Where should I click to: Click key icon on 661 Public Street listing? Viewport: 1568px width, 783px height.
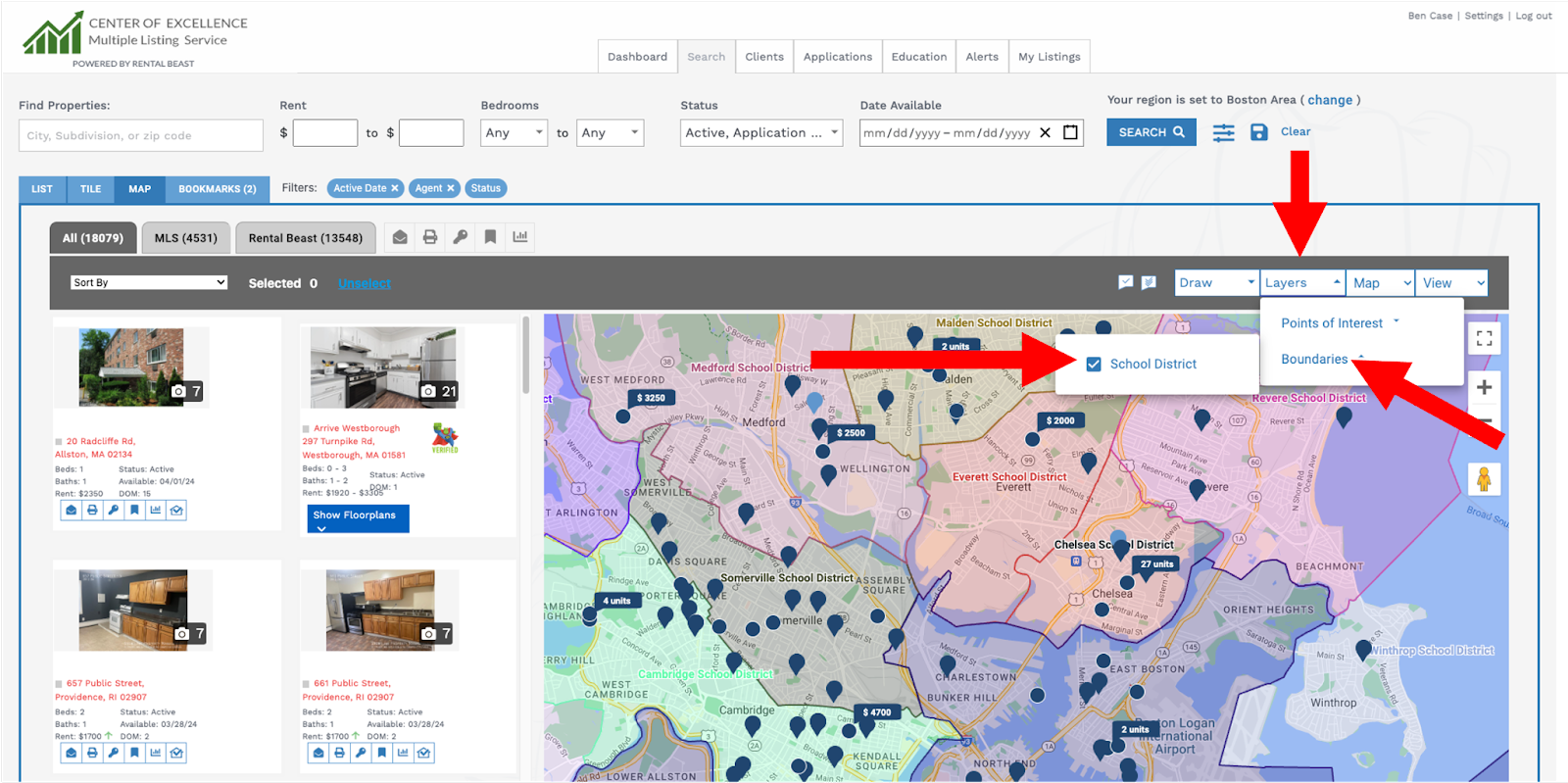tap(361, 753)
